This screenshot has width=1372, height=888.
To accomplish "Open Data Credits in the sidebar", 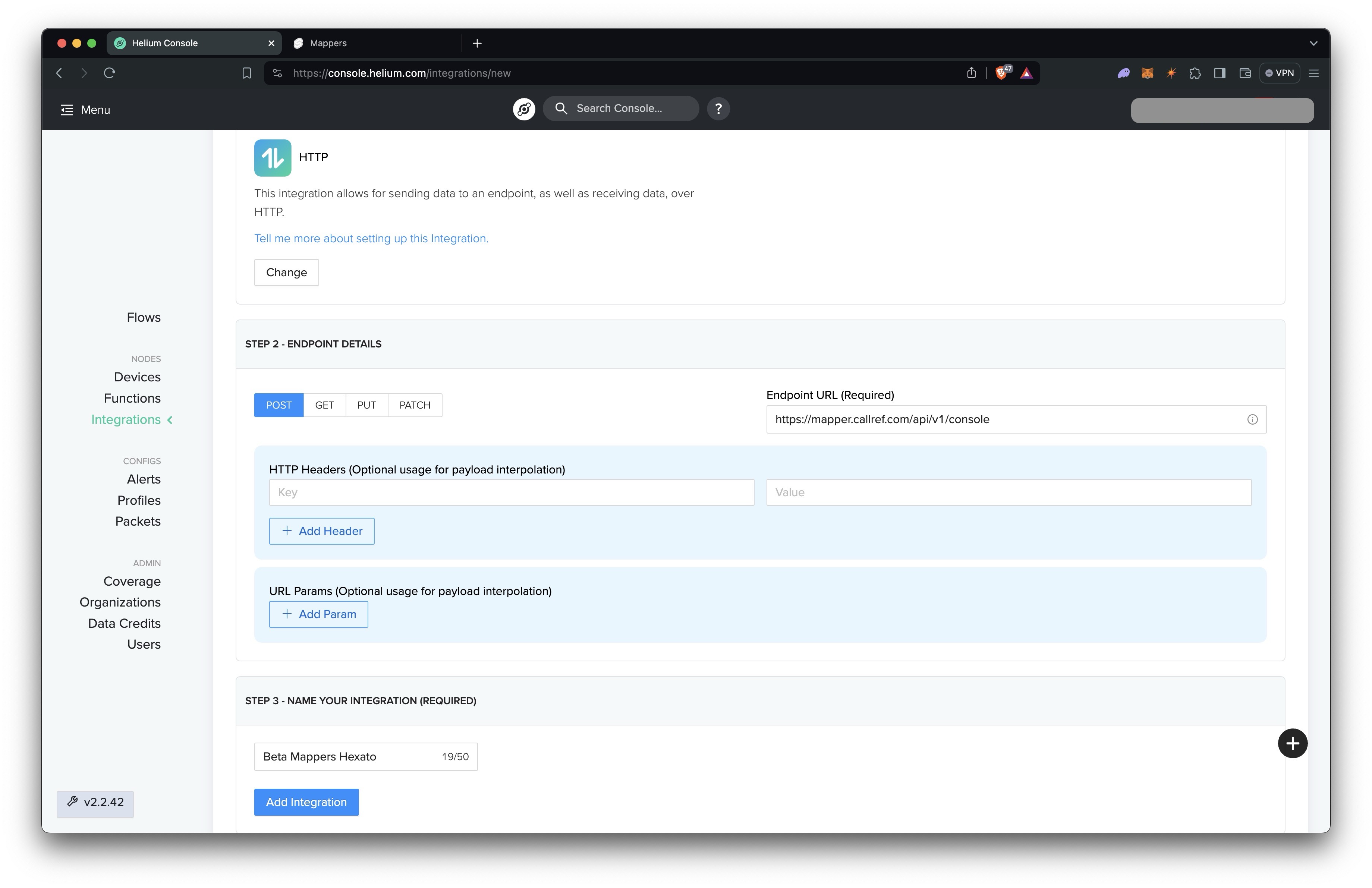I will [125, 624].
